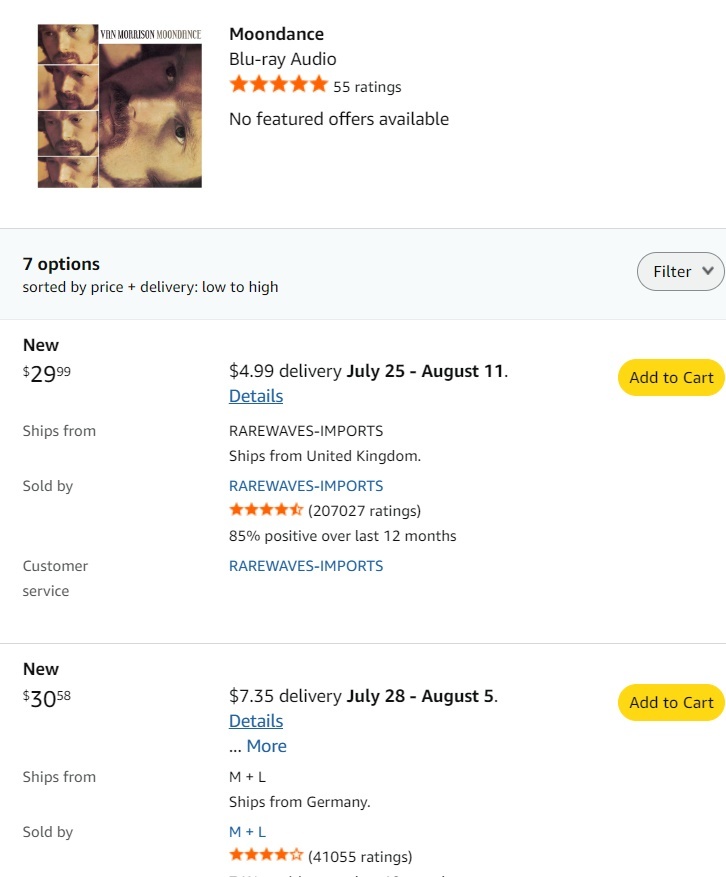
Task: Open the 55 ratings link
Action: 367,87
